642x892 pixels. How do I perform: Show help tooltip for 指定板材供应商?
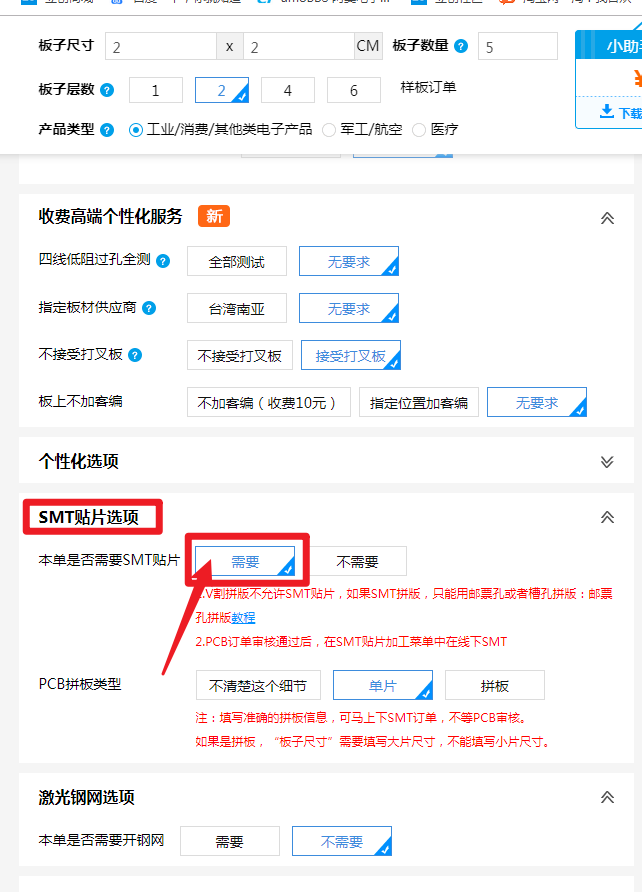tap(149, 308)
